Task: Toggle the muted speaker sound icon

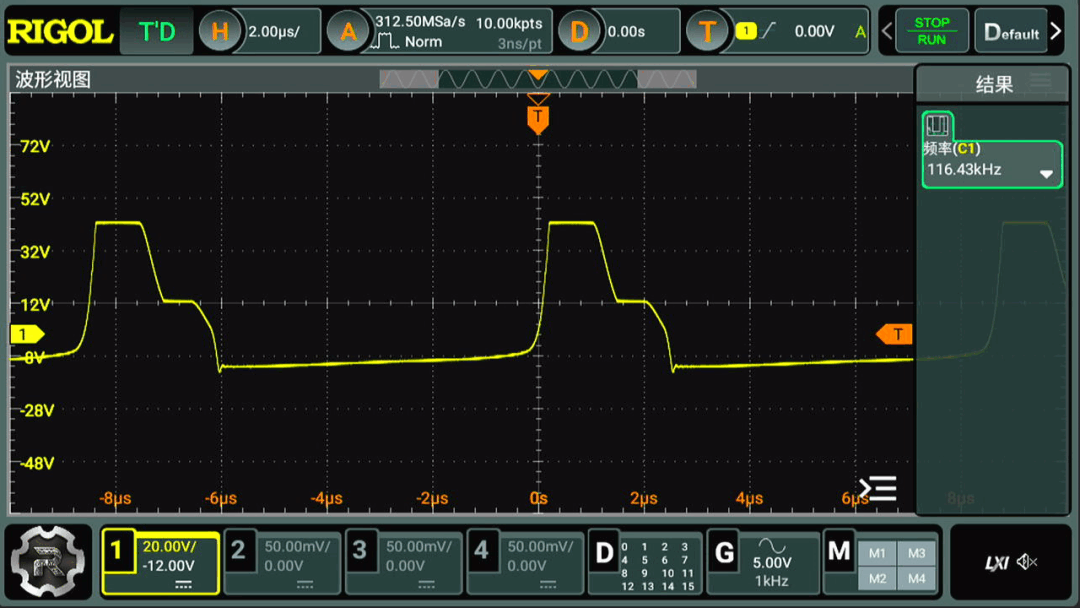Action: pyautogui.click(x=1027, y=563)
